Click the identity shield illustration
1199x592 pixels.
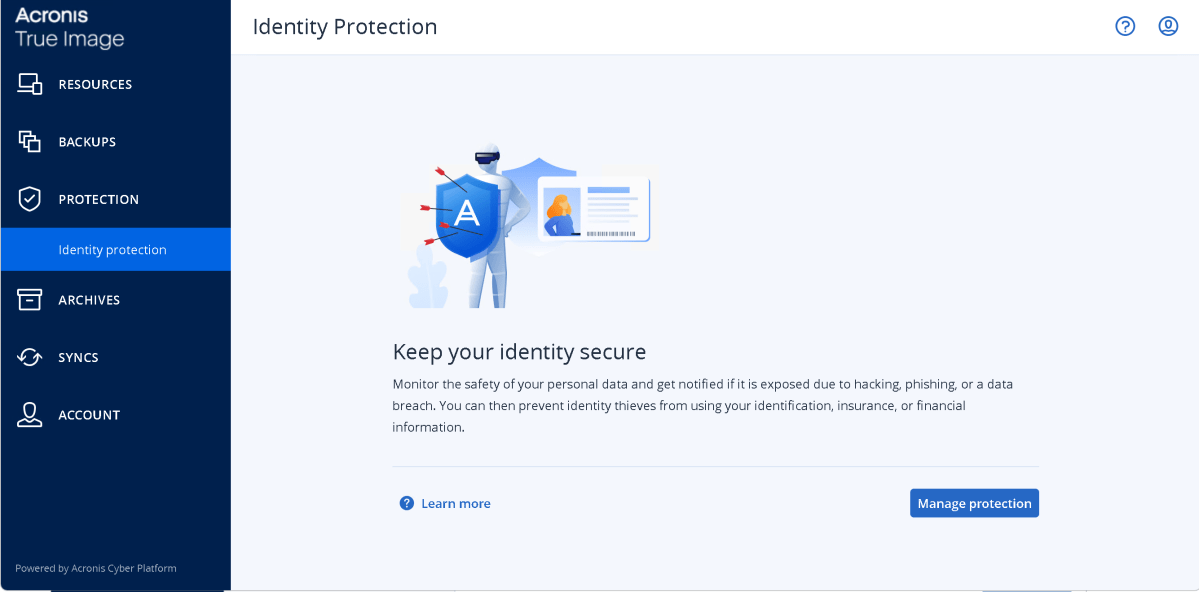[x=528, y=226]
